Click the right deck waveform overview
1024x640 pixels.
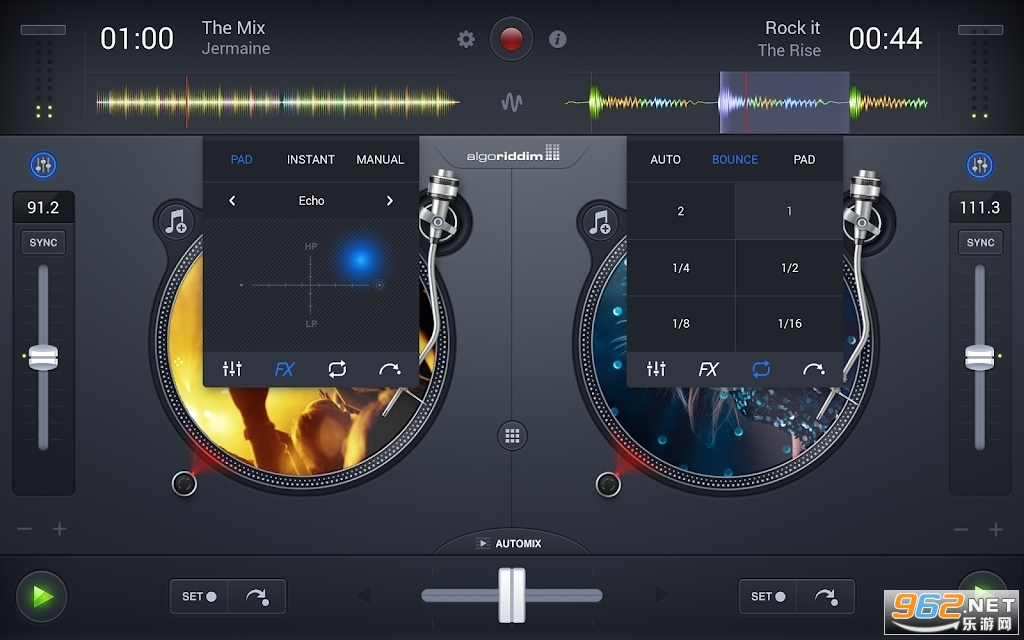click(745, 102)
